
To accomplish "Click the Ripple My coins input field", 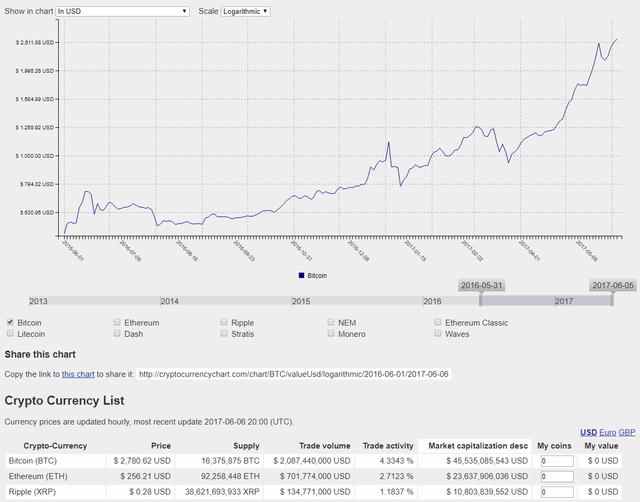I will point(557,492).
